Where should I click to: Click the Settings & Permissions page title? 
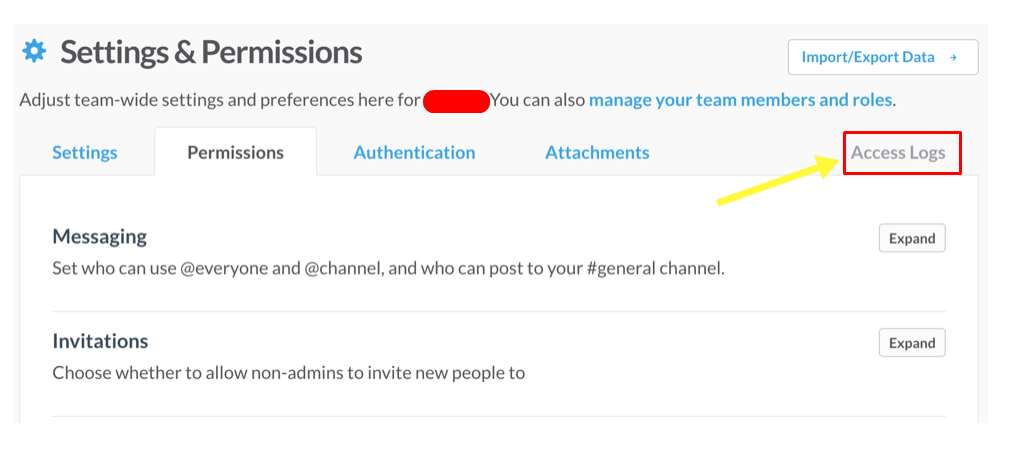211,52
